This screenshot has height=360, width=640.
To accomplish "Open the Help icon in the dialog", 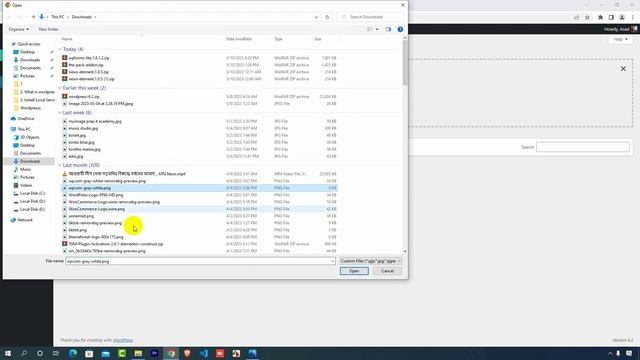I will tap(400, 29).
